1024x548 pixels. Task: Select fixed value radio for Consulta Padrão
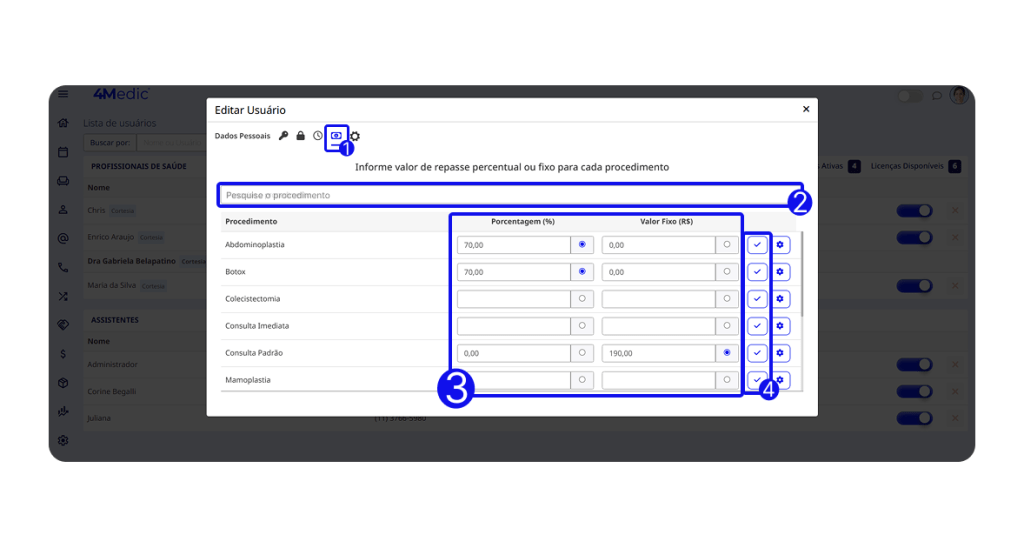click(x=727, y=353)
